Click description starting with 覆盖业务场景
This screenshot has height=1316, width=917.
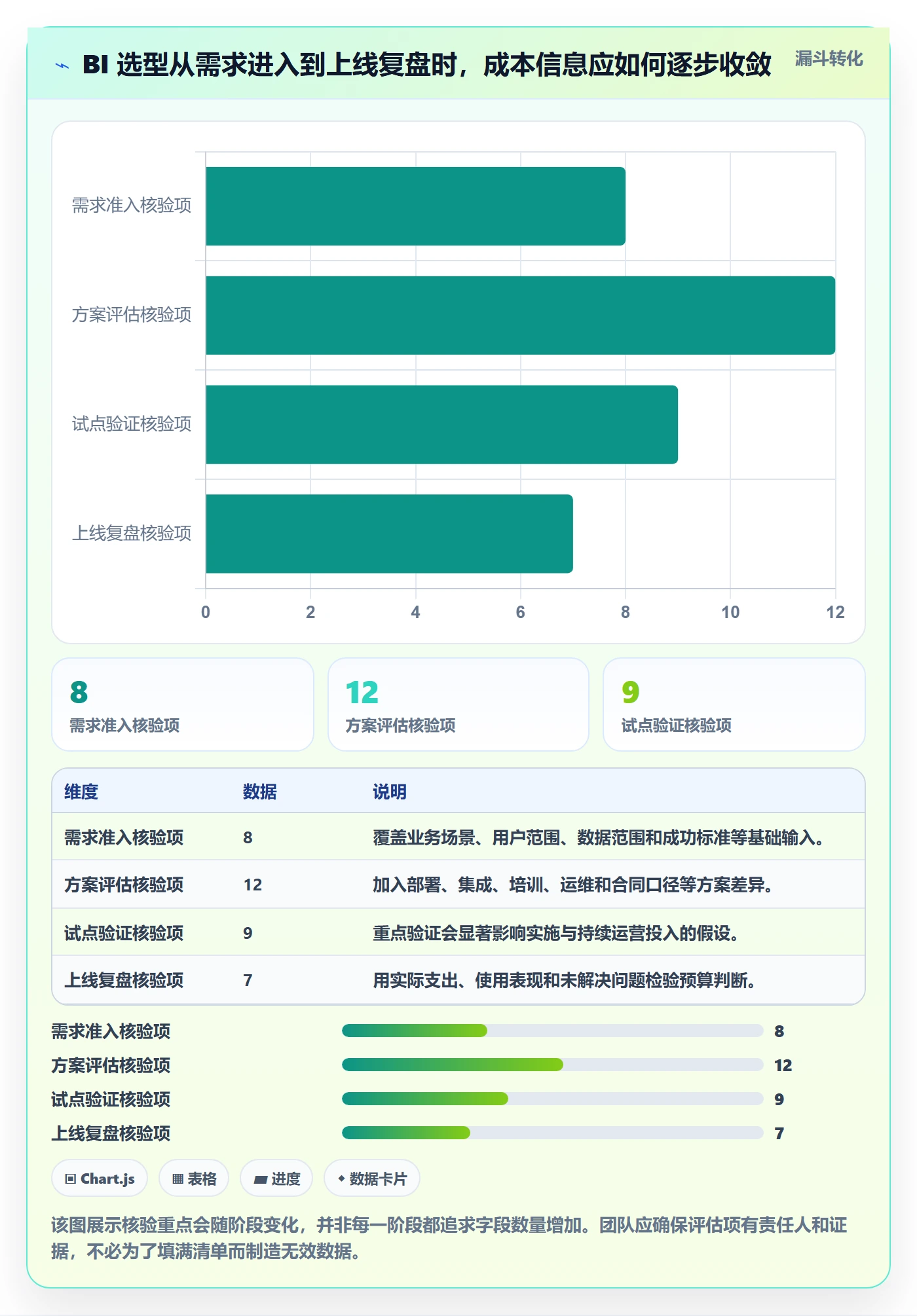[x=599, y=837]
